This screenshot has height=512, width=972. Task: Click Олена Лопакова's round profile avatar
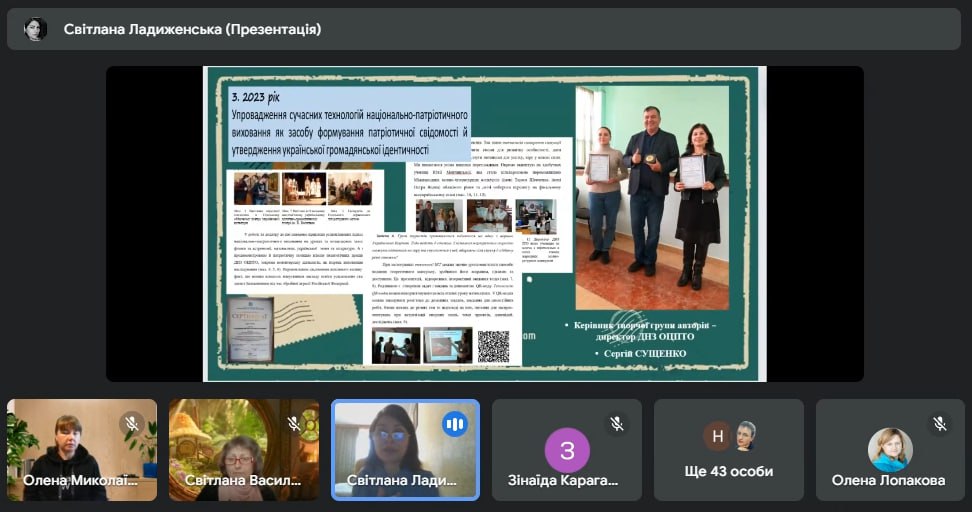[889, 448]
